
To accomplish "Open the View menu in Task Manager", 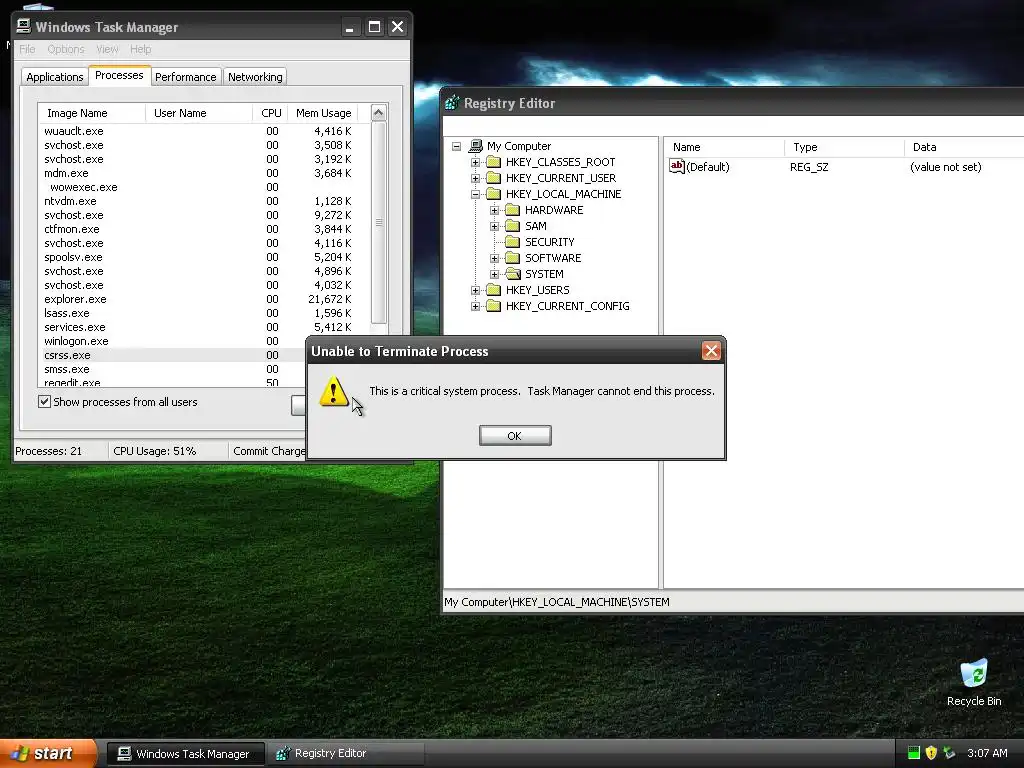I will (107, 49).
